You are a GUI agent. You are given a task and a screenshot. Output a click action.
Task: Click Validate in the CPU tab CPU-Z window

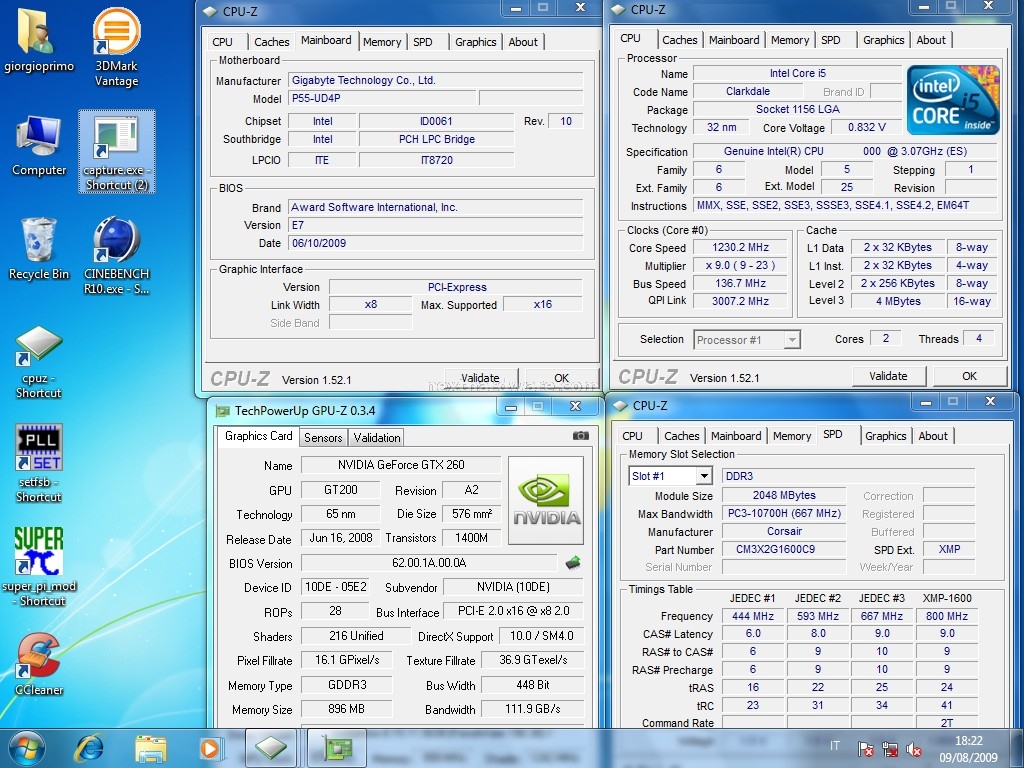(888, 376)
